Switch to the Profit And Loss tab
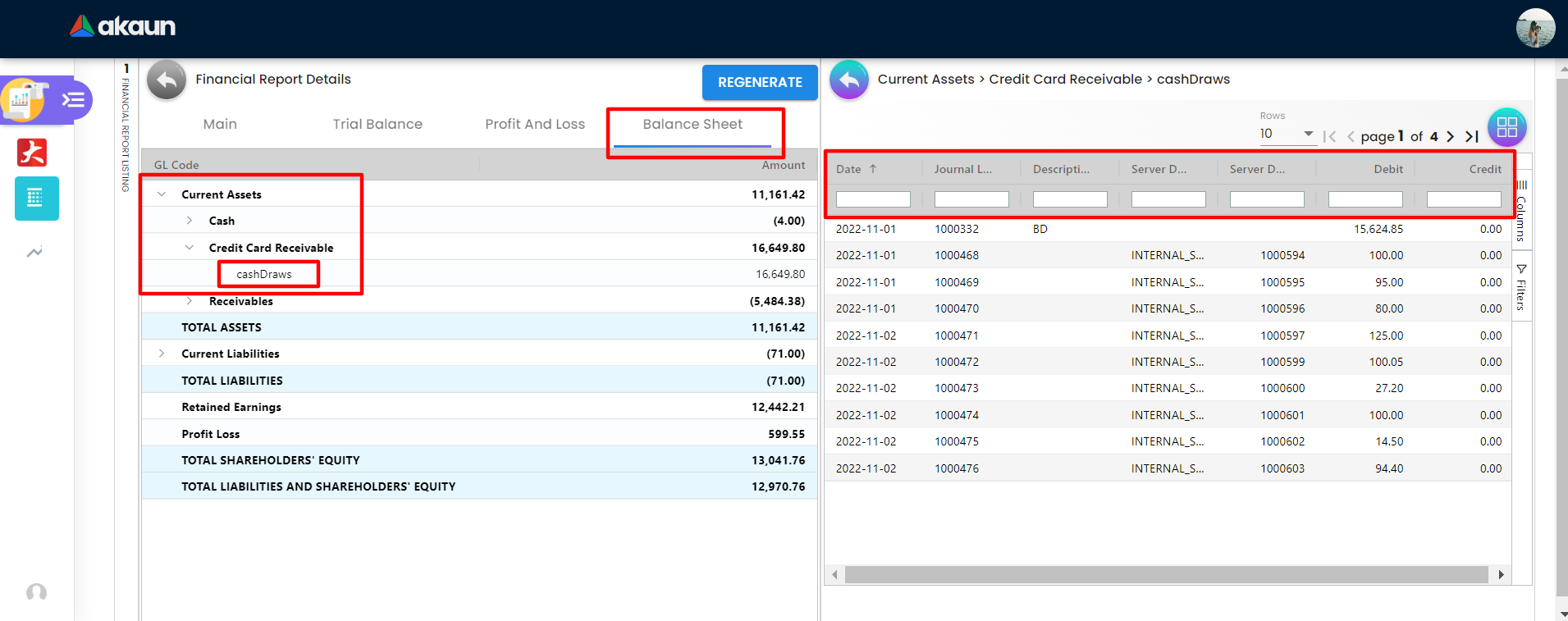The image size is (1568, 621). 535,124
